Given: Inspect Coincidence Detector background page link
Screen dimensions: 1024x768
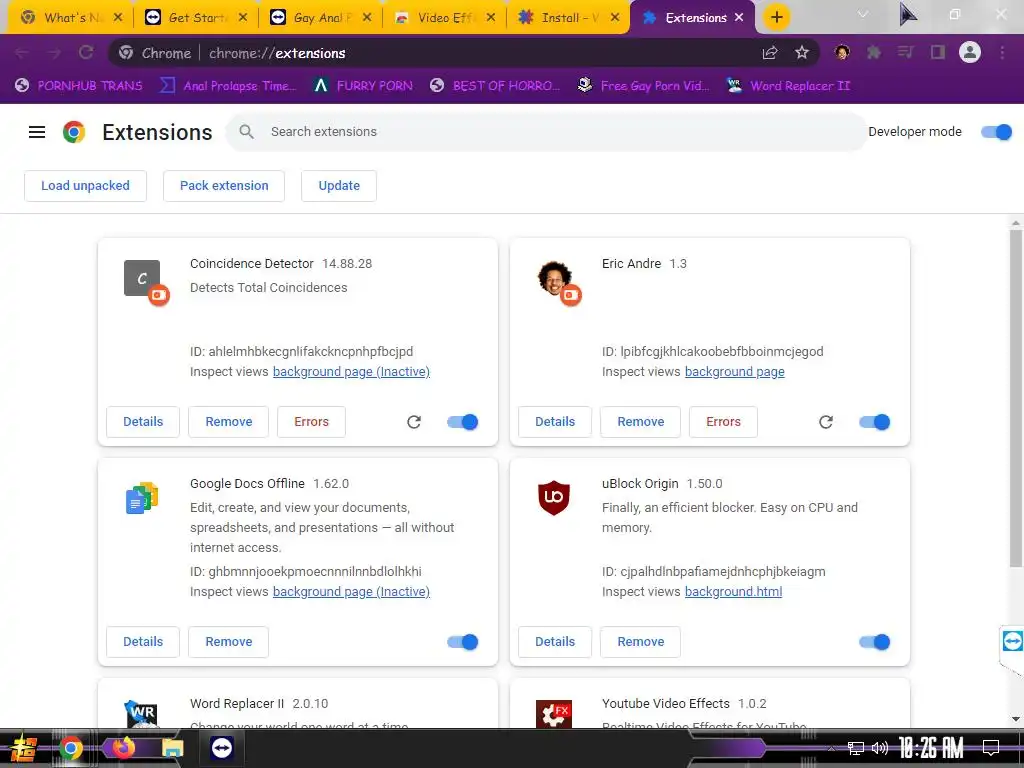Looking at the screenshot, I should (351, 372).
